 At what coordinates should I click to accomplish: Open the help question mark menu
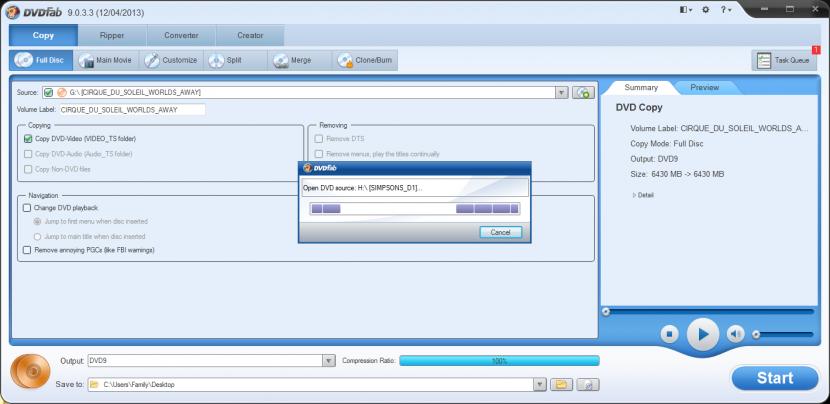pos(726,10)
